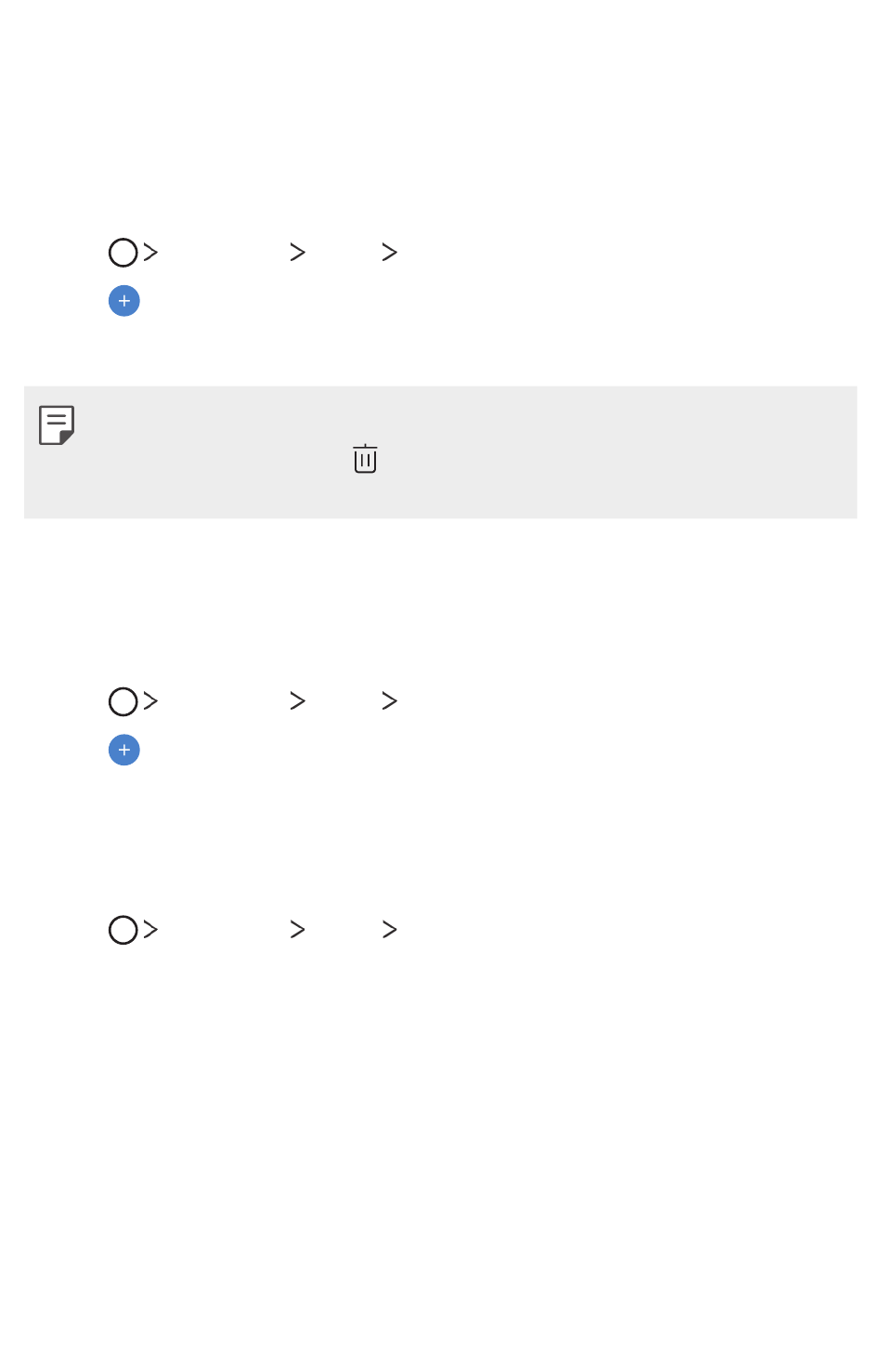This screenshot has height=1372, width=882.
Task: Click blank space after bottom row's last chevron
Action: 631,929
